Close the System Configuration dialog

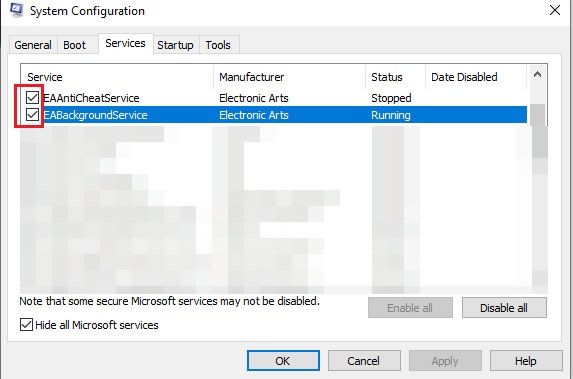pyautogui.click(x=554, y=10)
